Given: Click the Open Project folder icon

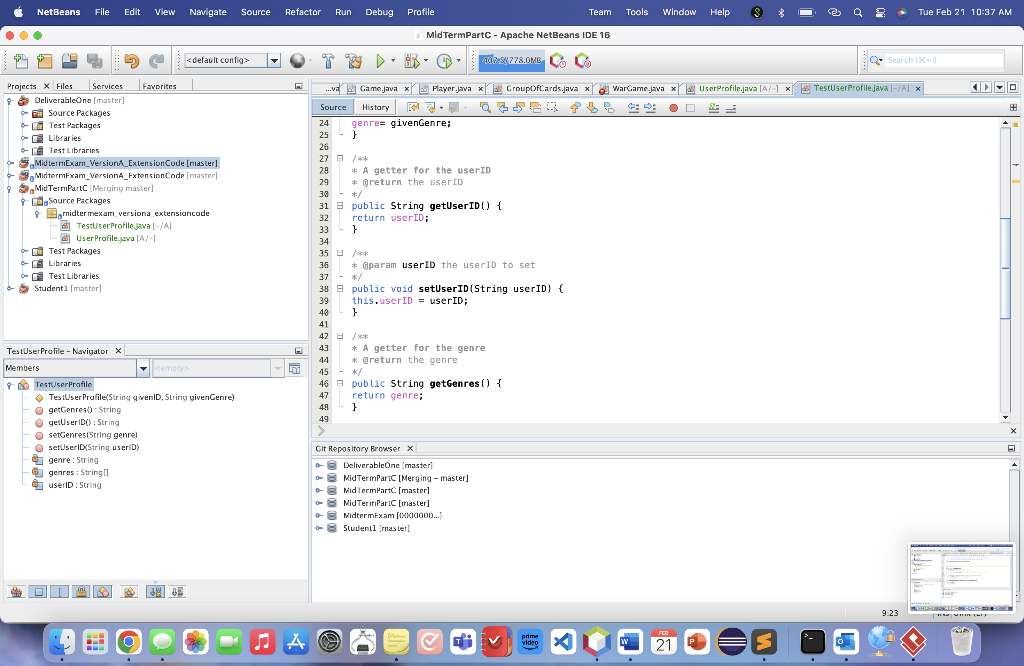Looking at the screenshot, I should click(x=69, y=61).
